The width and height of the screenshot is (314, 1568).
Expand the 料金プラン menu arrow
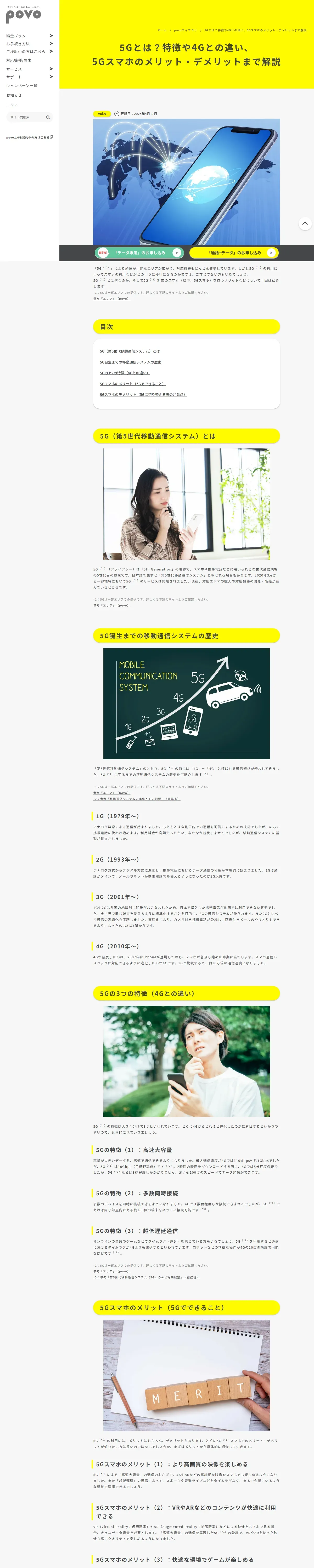(x=51, y=36)
